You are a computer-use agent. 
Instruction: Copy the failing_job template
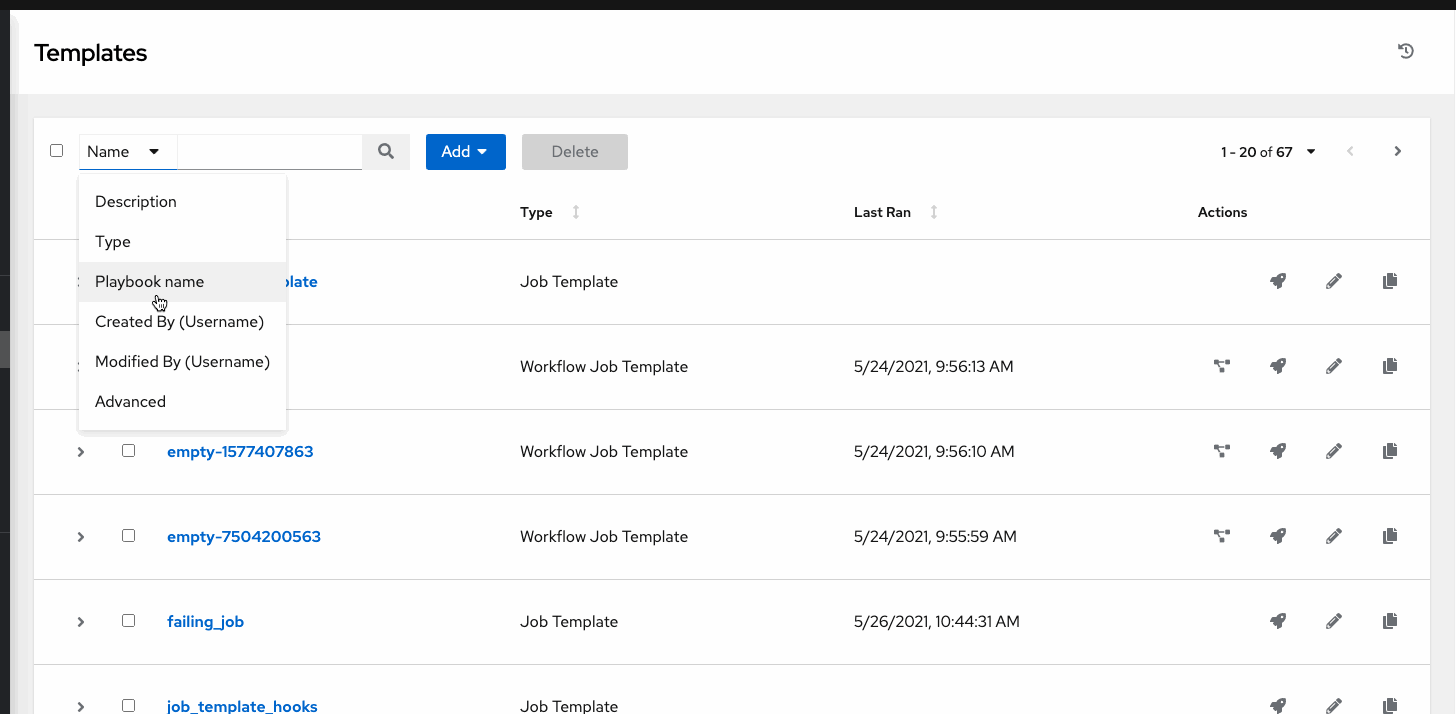point(1389,622)
